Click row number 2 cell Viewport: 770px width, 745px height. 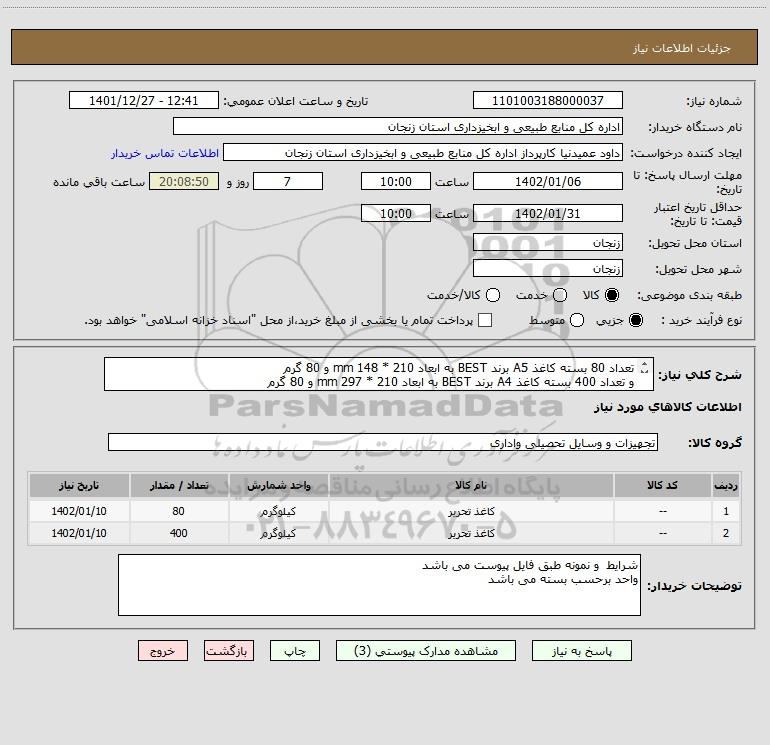[726, 533]
